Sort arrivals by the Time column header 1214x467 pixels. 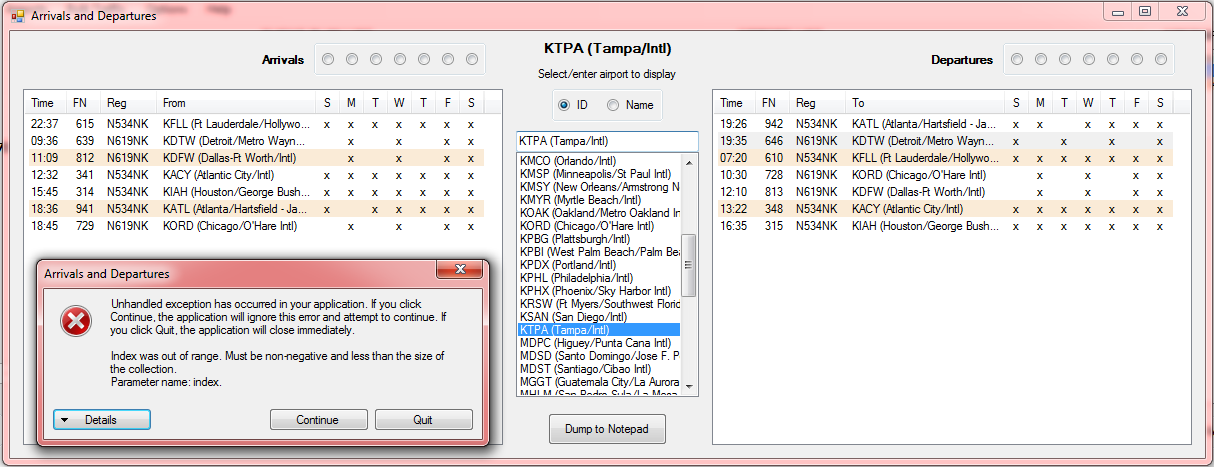(45, 103)
